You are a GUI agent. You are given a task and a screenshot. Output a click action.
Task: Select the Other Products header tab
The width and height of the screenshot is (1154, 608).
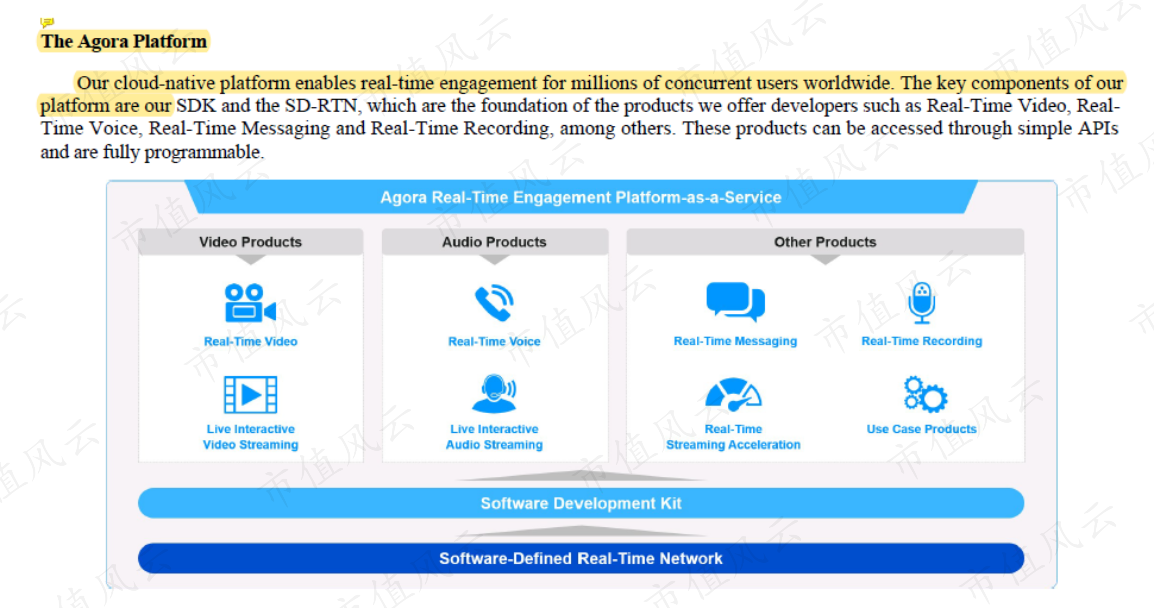point(825,241)
